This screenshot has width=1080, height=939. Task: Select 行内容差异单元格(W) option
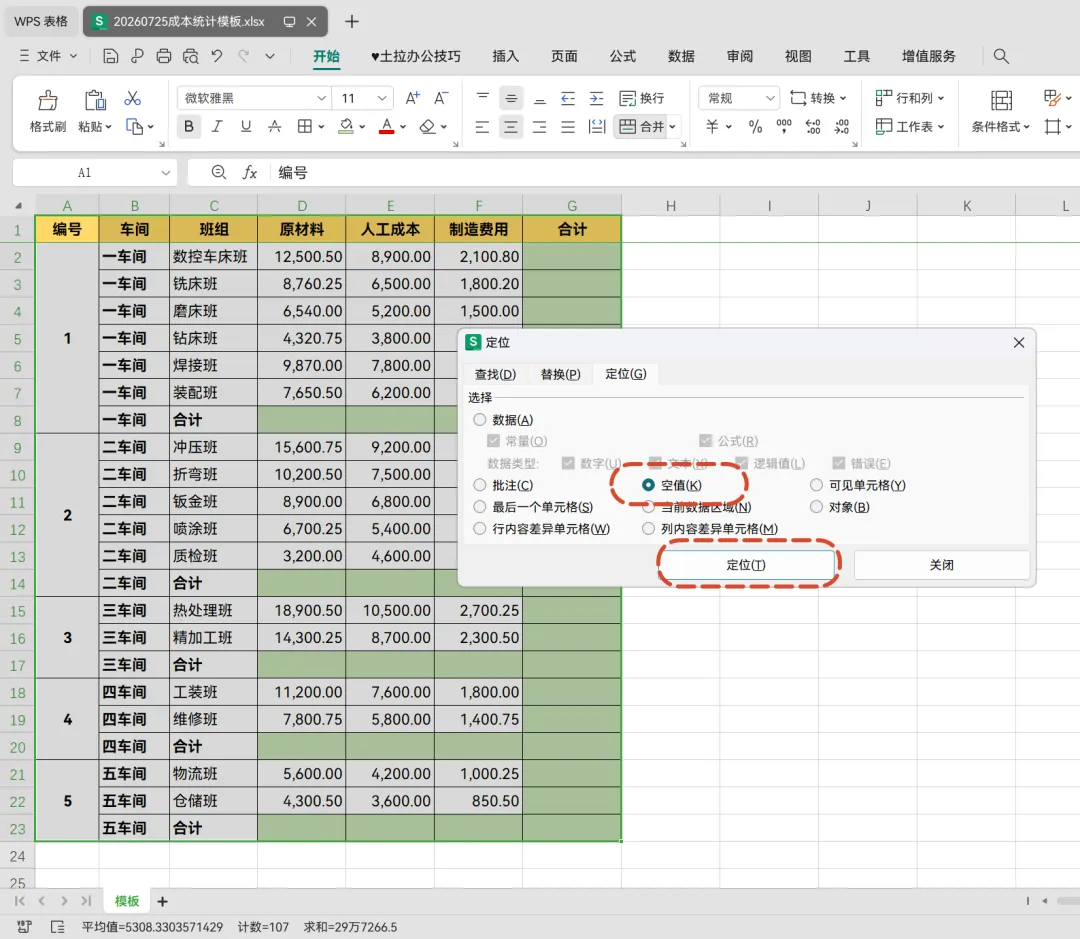[480, 528]
